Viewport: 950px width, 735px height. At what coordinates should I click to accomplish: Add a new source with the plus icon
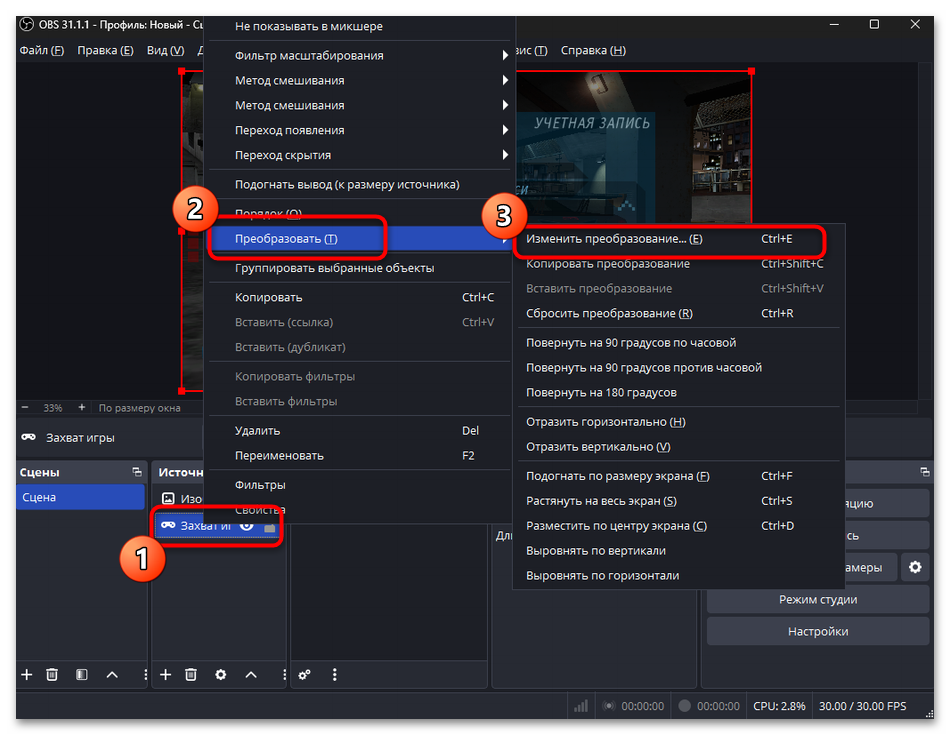[x=165, y=674]
